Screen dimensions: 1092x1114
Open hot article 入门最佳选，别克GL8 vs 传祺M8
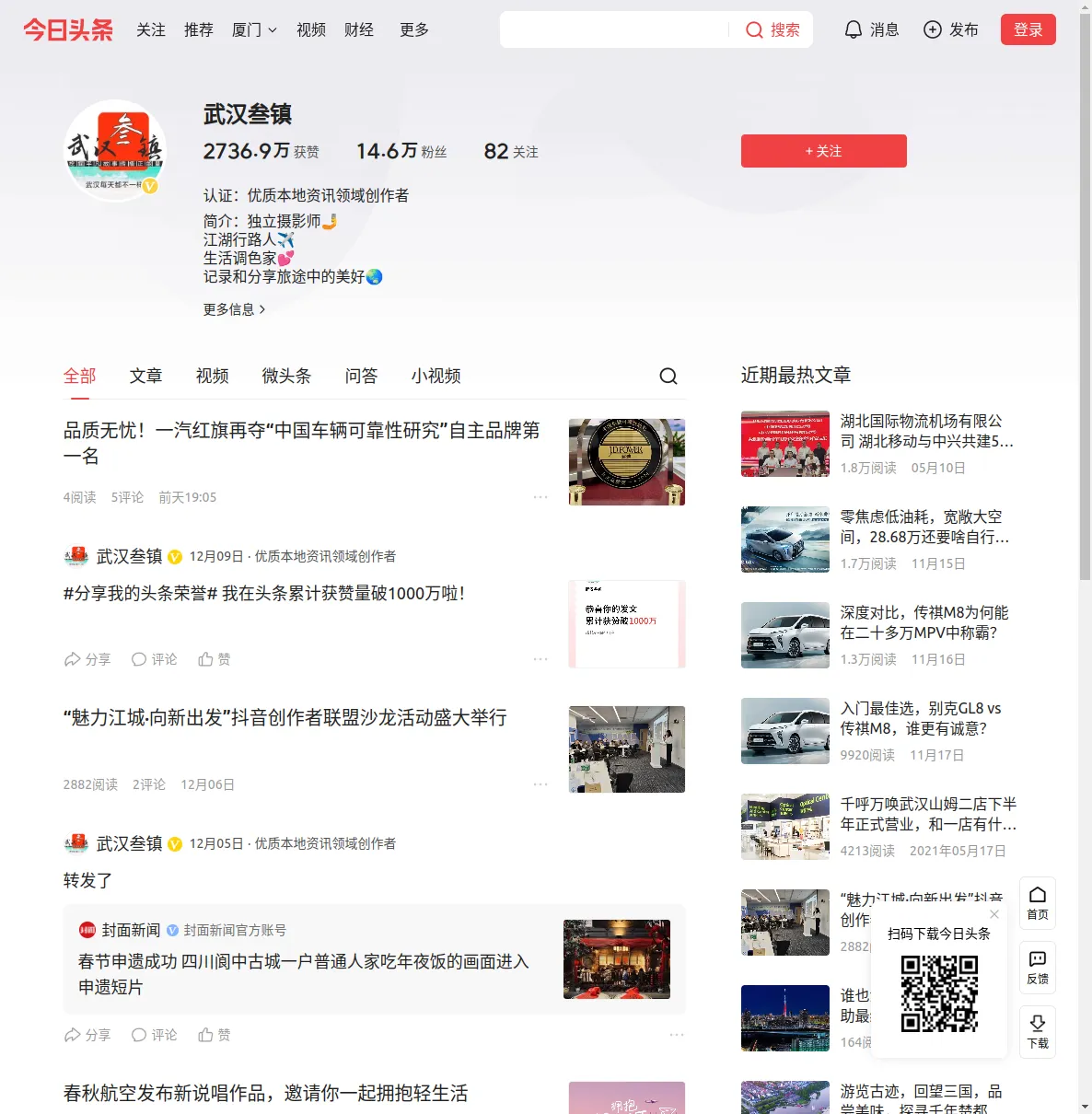click(x=921, y=718)
